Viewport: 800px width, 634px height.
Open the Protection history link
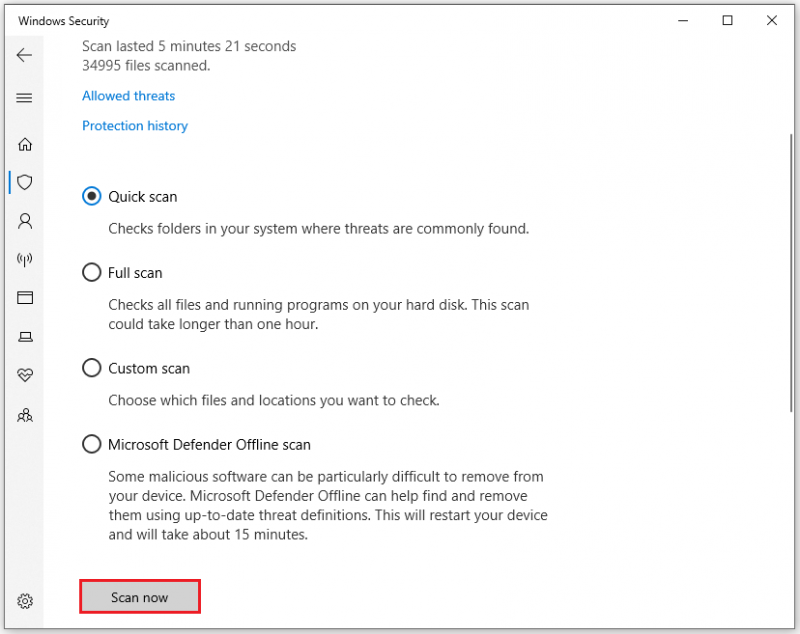(x=135, y=126)
